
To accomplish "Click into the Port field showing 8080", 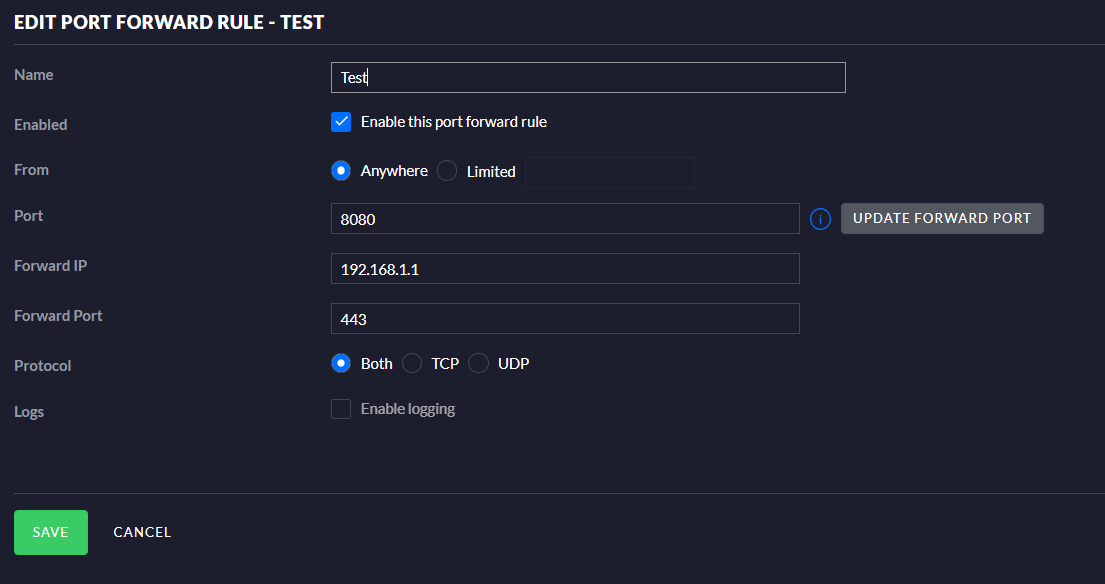I will click(565, 219).
